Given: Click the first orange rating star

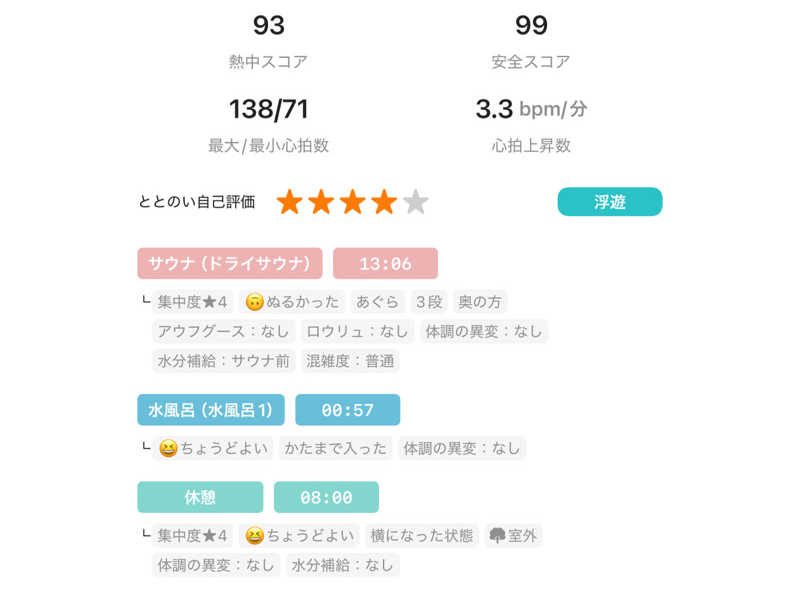Looking at the screenshot, I should [x=290, y=202].
